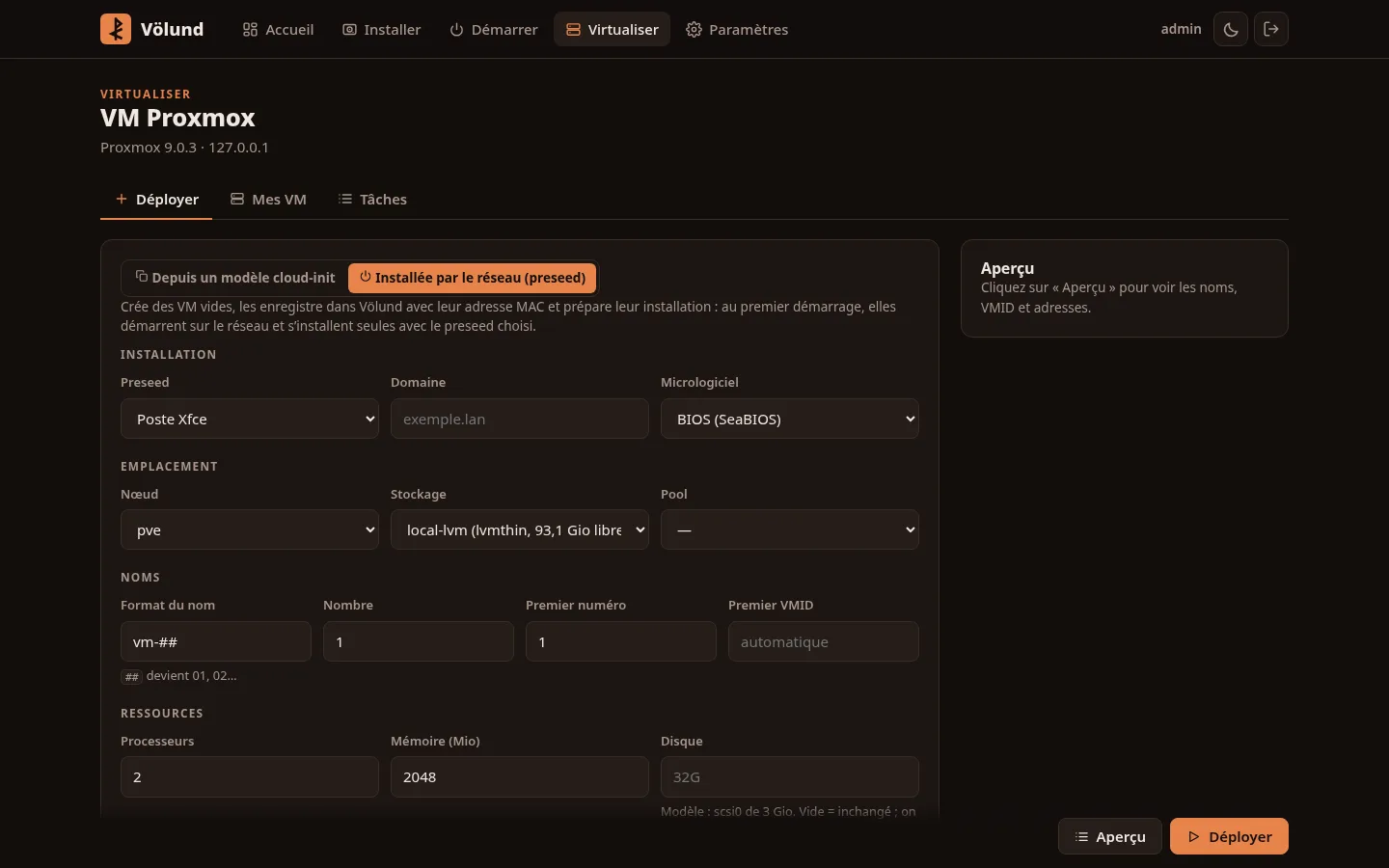The width and height of the screenshot is (1389, 868).
Task: Open the Preseed dropdown showing Poste Xfce
Action: [x=250, y=420]
